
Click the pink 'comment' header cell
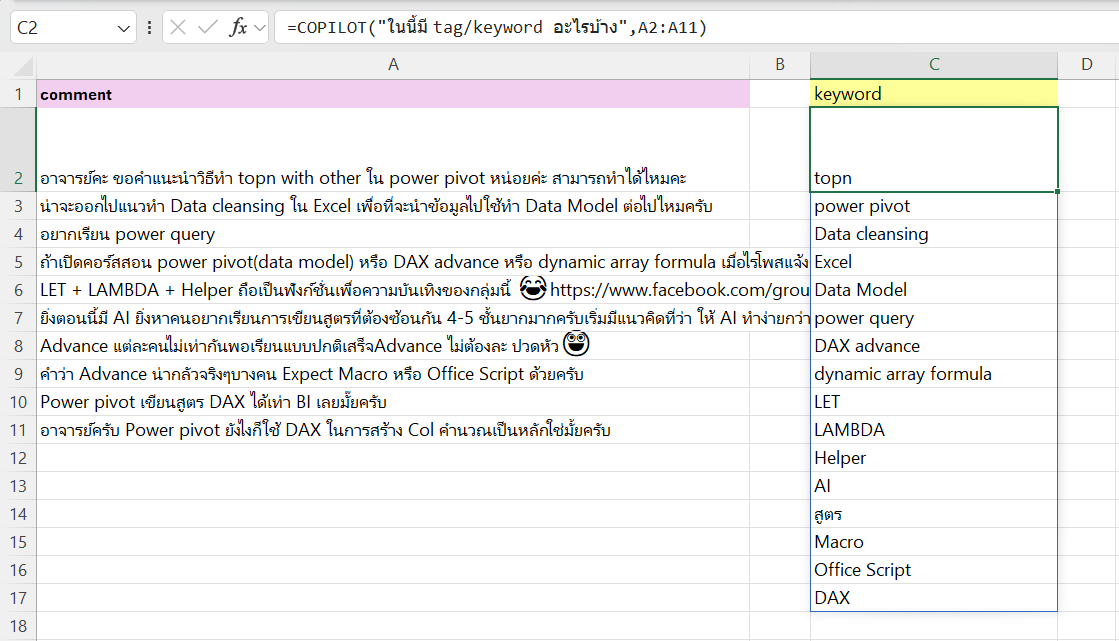click(393, 94)
